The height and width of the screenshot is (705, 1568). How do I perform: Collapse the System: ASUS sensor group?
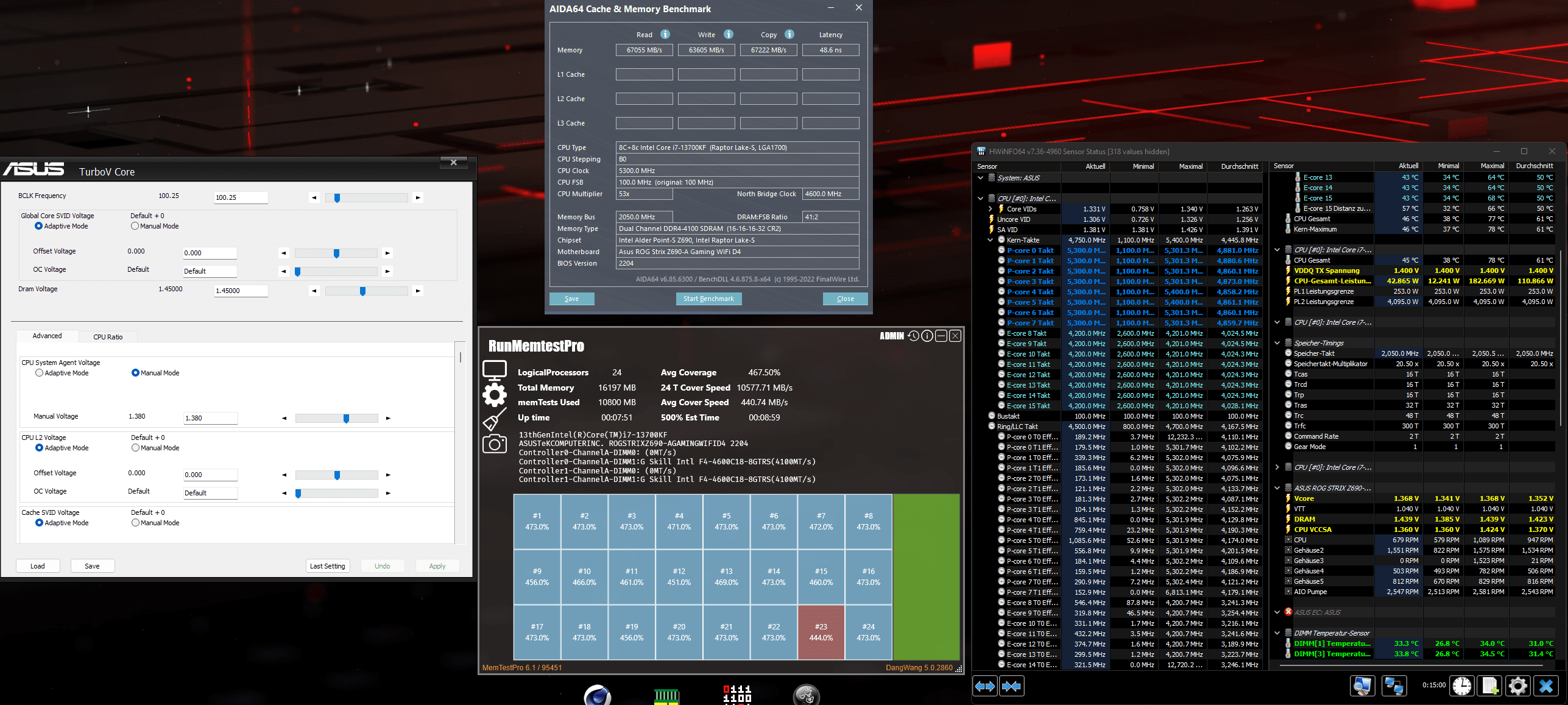[x=980, y=178]
